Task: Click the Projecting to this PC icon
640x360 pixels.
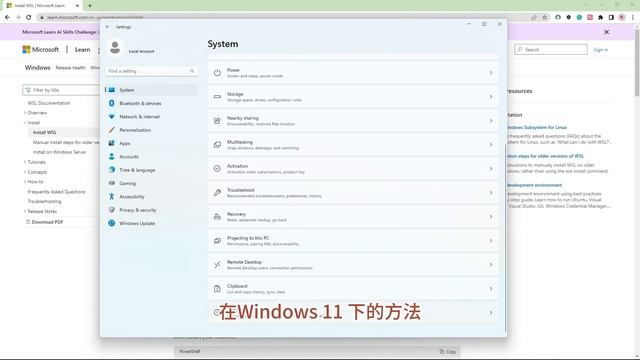Action: click(x=217, y=241)
